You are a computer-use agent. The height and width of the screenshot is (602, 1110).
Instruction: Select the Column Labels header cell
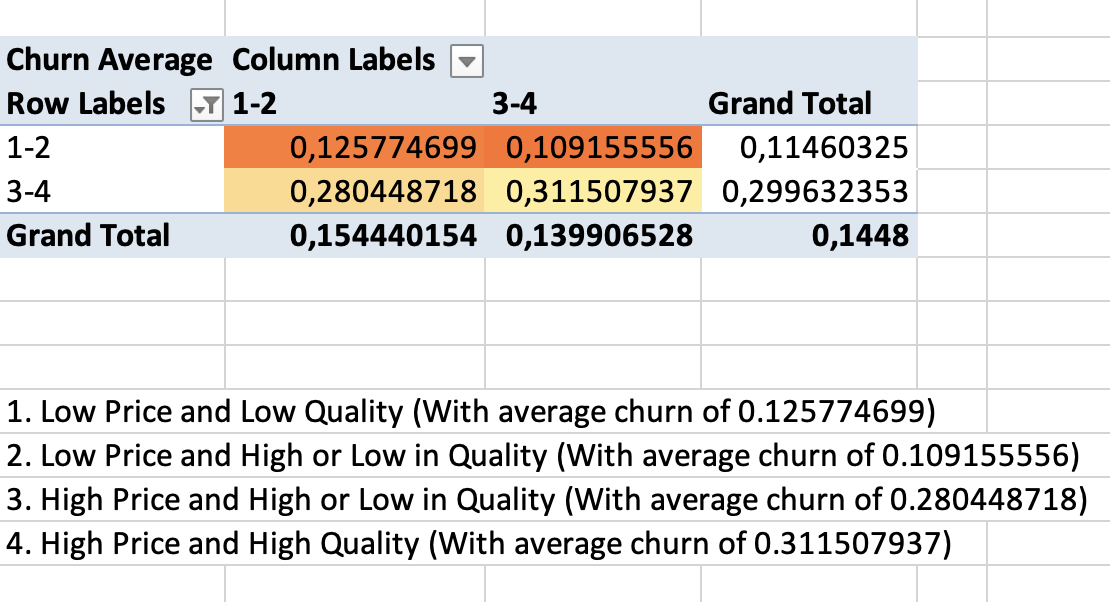point(357,59)
